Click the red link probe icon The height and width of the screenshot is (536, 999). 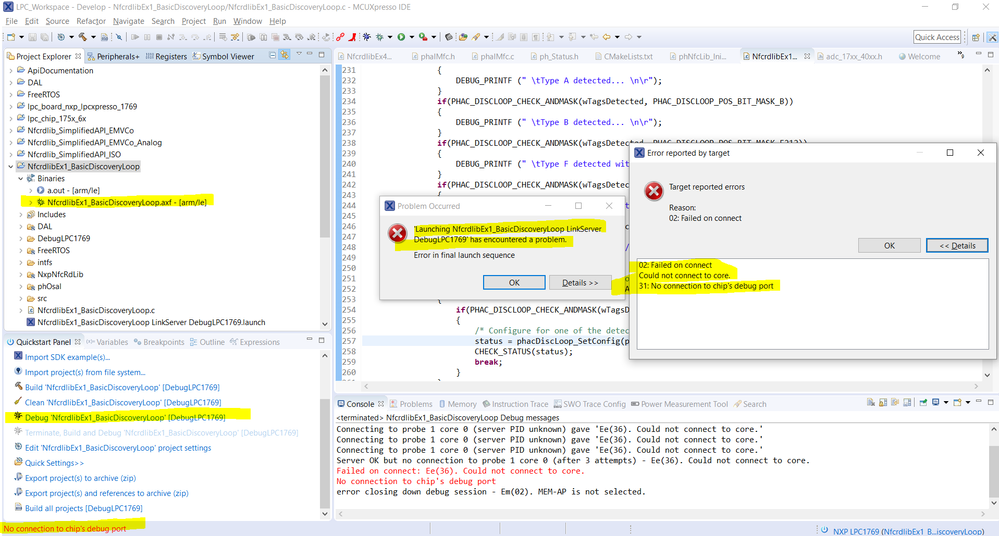[x=340, y=37]
